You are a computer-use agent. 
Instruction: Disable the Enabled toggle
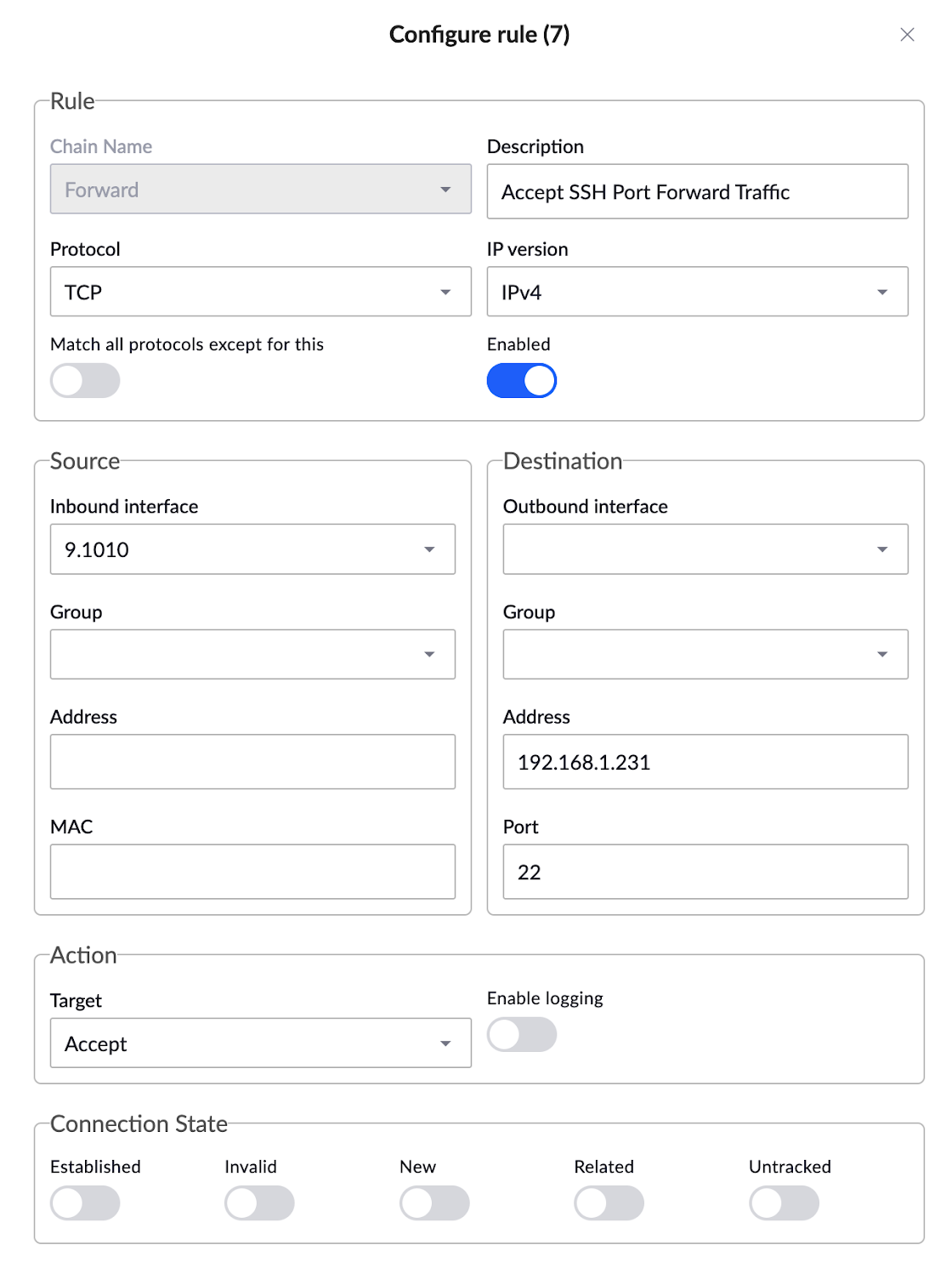coord(521,380)
